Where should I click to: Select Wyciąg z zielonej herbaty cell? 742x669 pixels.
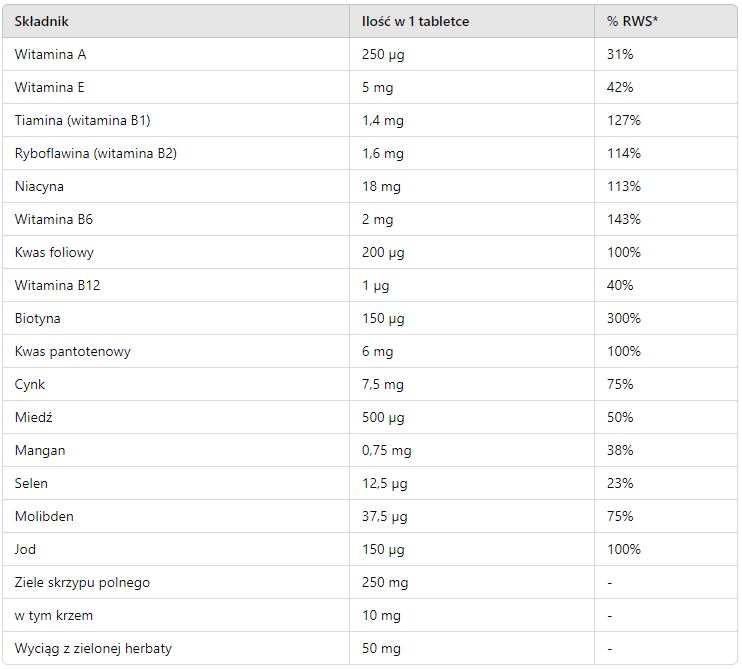pos(93,648)
